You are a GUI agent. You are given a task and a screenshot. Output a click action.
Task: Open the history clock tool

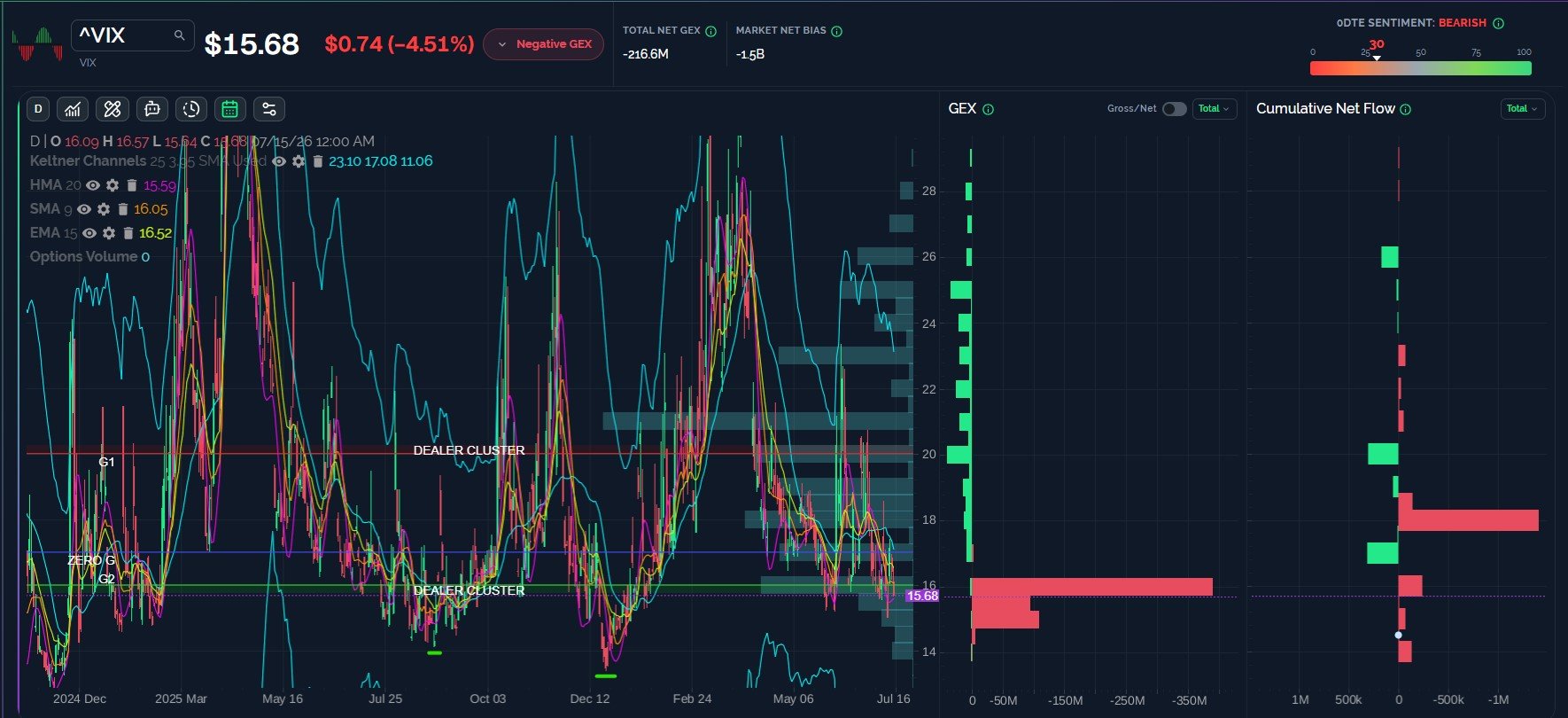191,109
